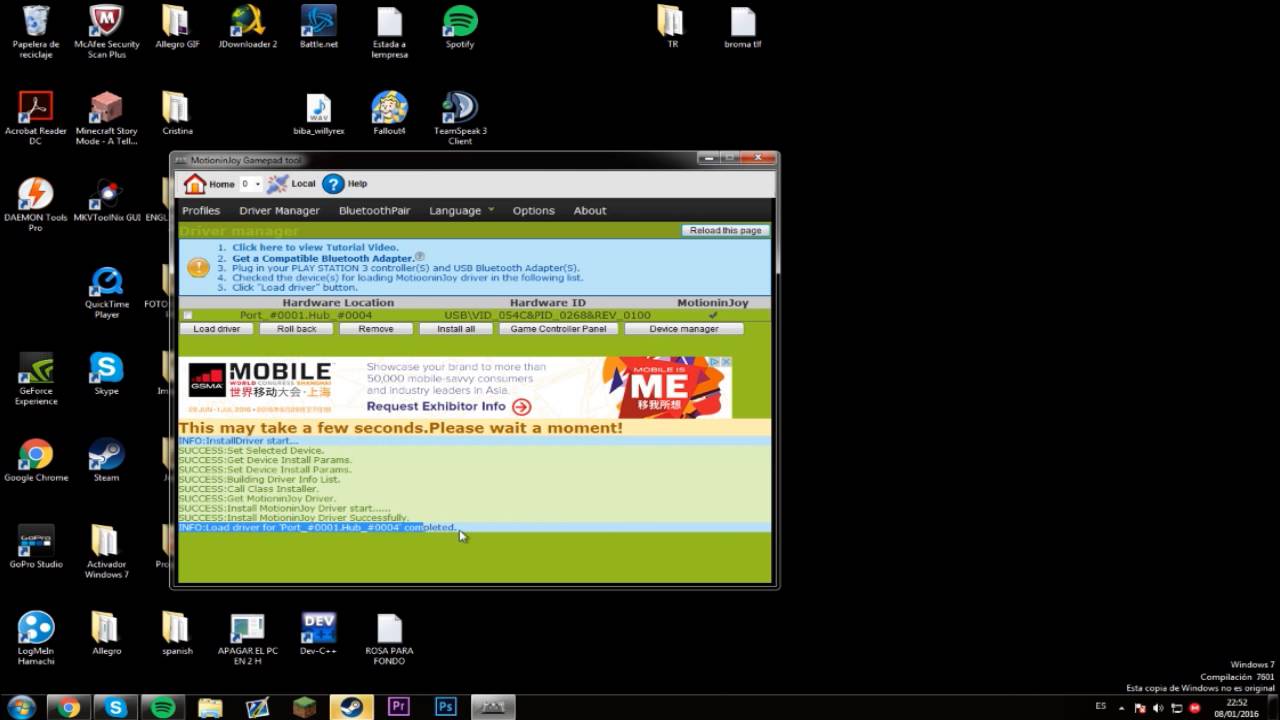Click the info icon after Compatible Bluetooth Adapter
1280x720 pixels.
(420, 257)
